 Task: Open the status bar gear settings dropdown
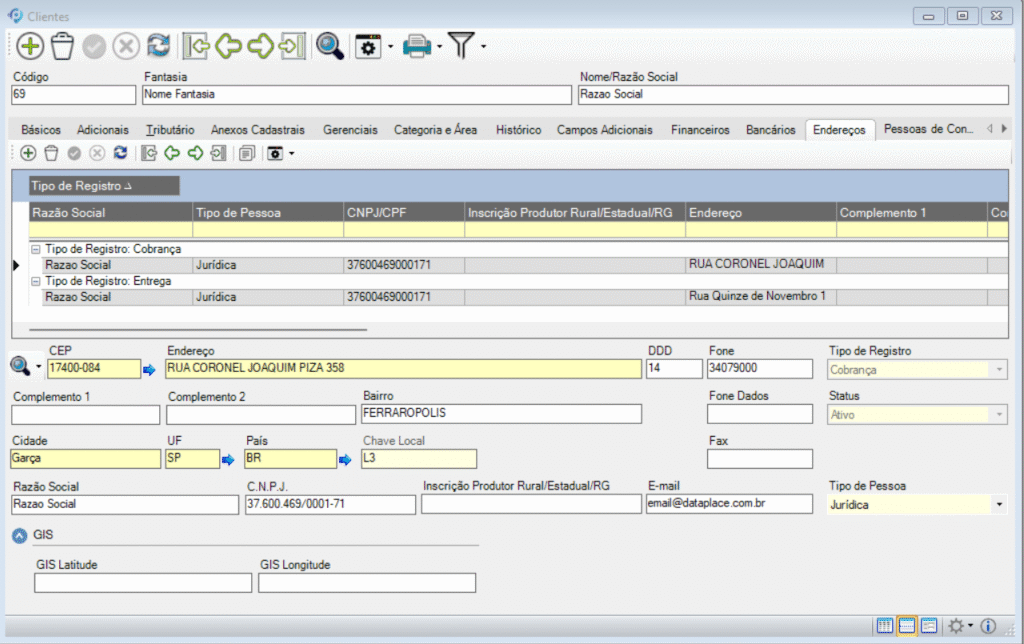(960, 626)
